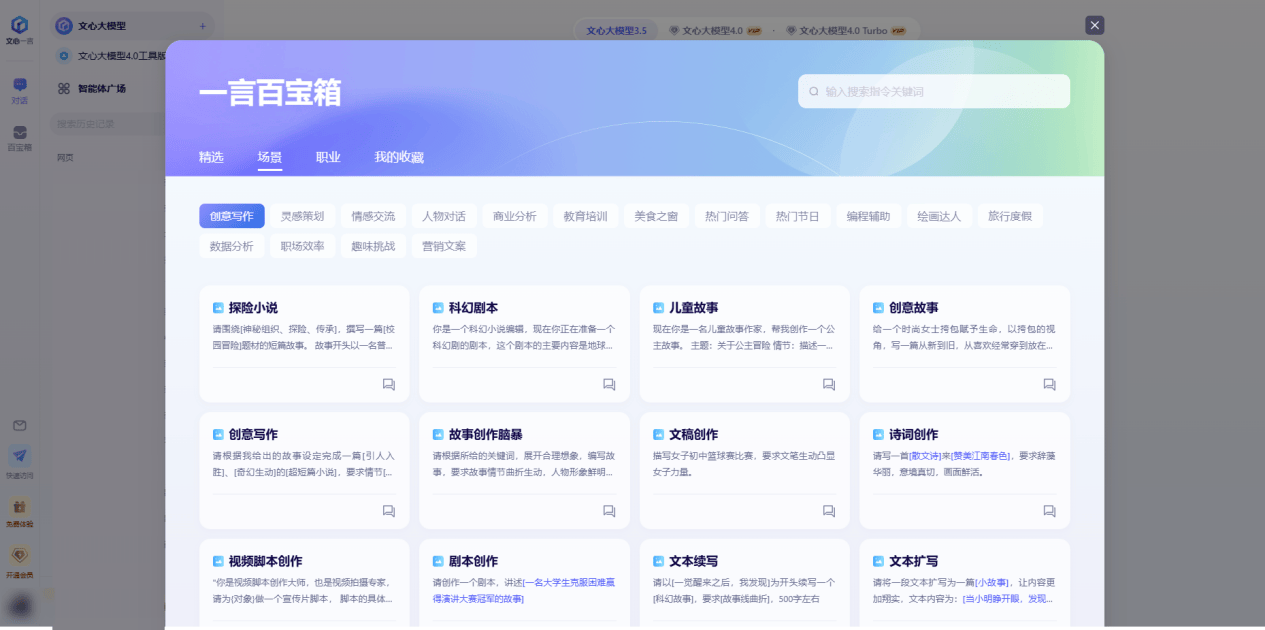The height and width of the screenshot is (630, 1265).
Task: Open the 我的收藏 tab
Action: click(x=399, y=157)
